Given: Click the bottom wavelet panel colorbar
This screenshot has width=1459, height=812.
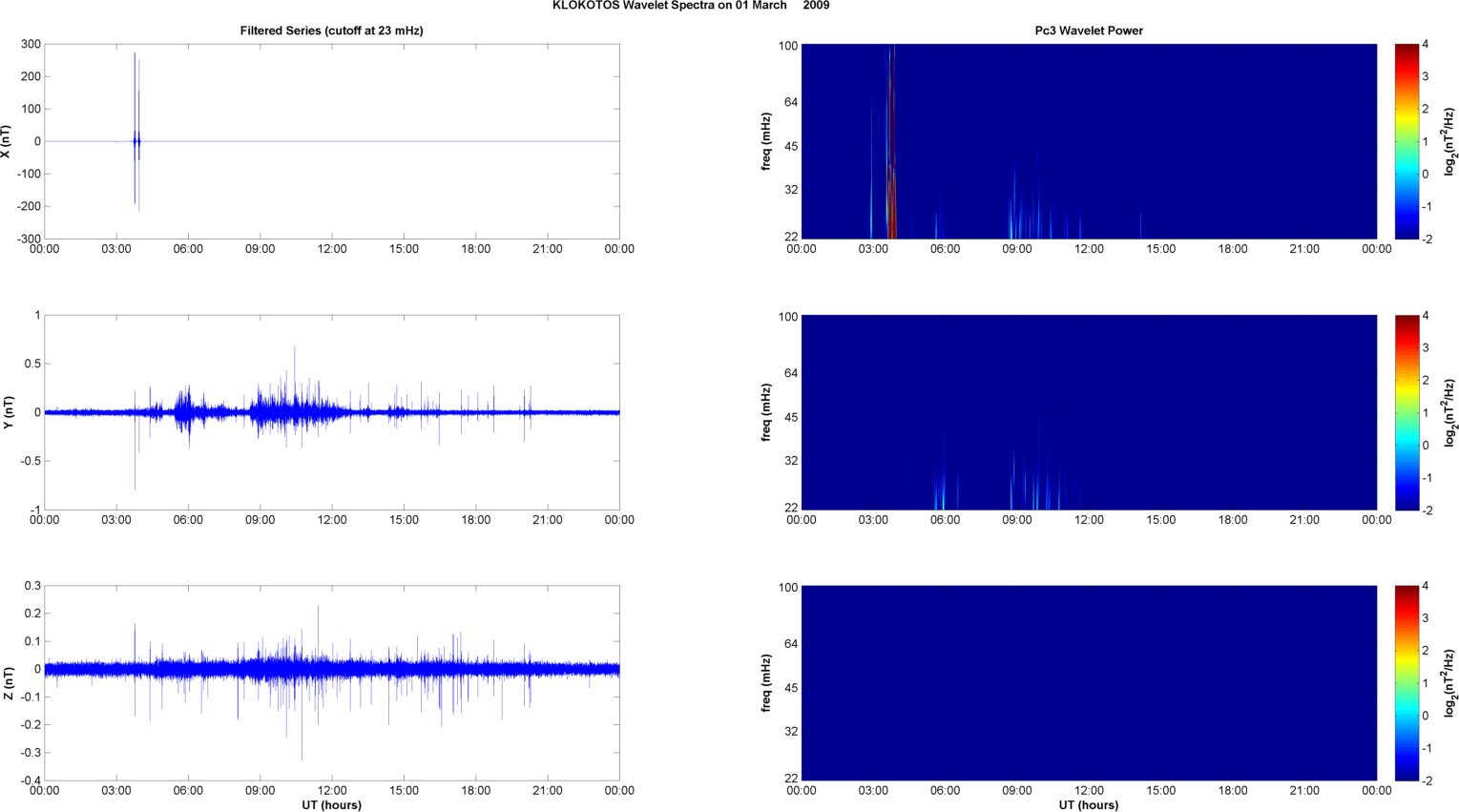Looking at the screenshot, I should [x=1407, y=683].
